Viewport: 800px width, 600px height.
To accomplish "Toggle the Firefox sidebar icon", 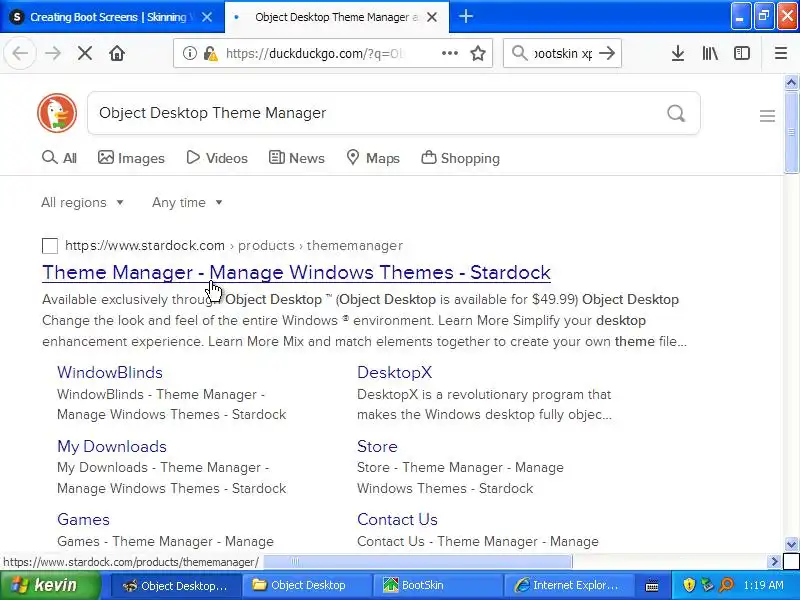I will tap(742, 53).
